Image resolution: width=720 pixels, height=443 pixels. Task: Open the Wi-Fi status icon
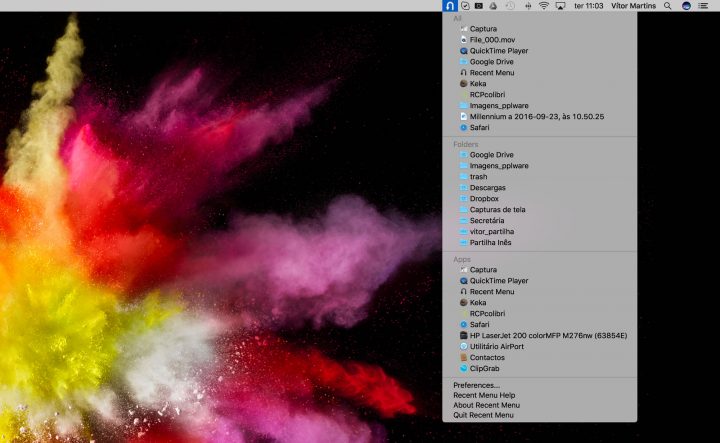pos(544,6)
